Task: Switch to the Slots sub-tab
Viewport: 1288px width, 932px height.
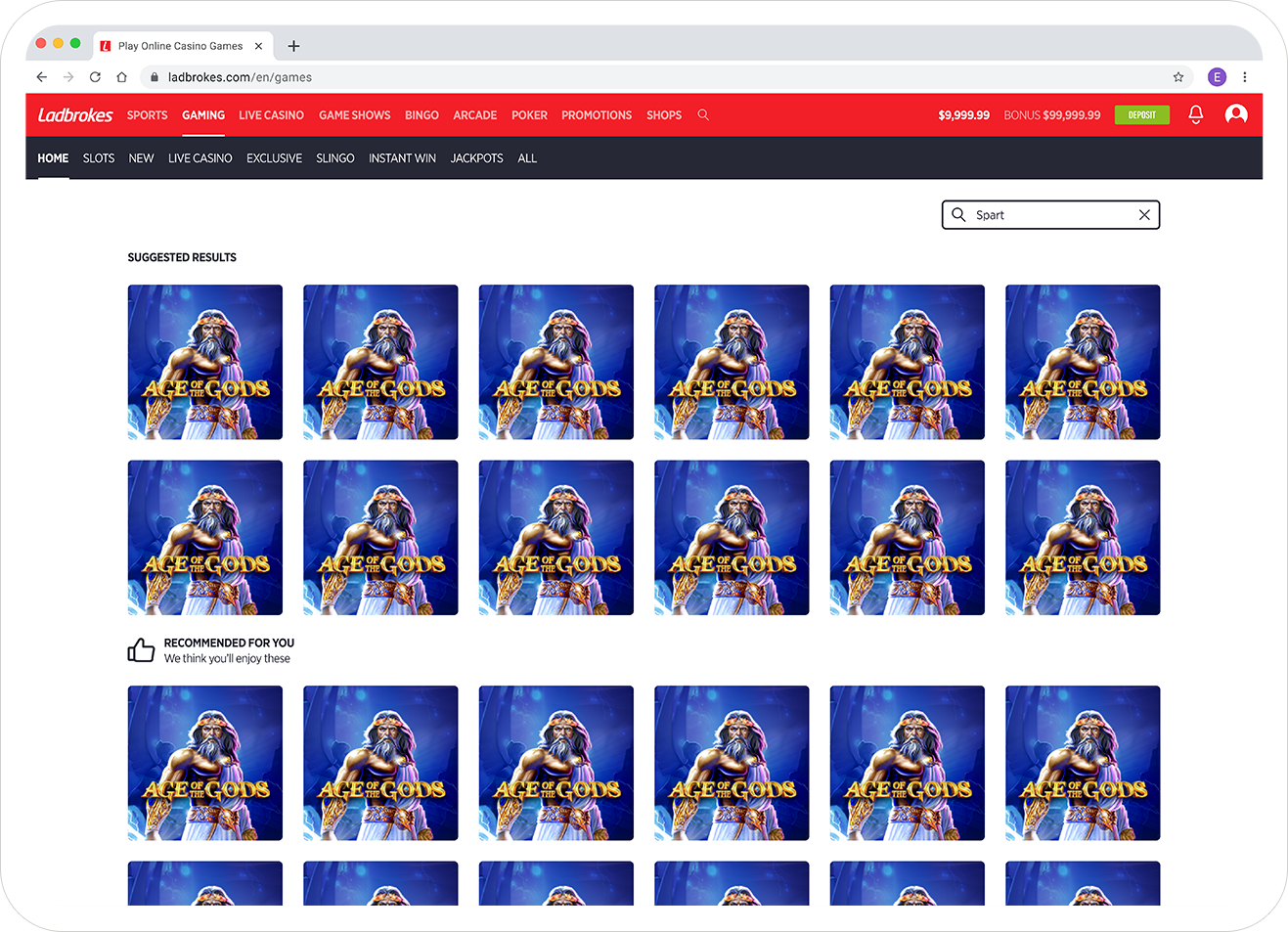Action: tap(99, 158)
